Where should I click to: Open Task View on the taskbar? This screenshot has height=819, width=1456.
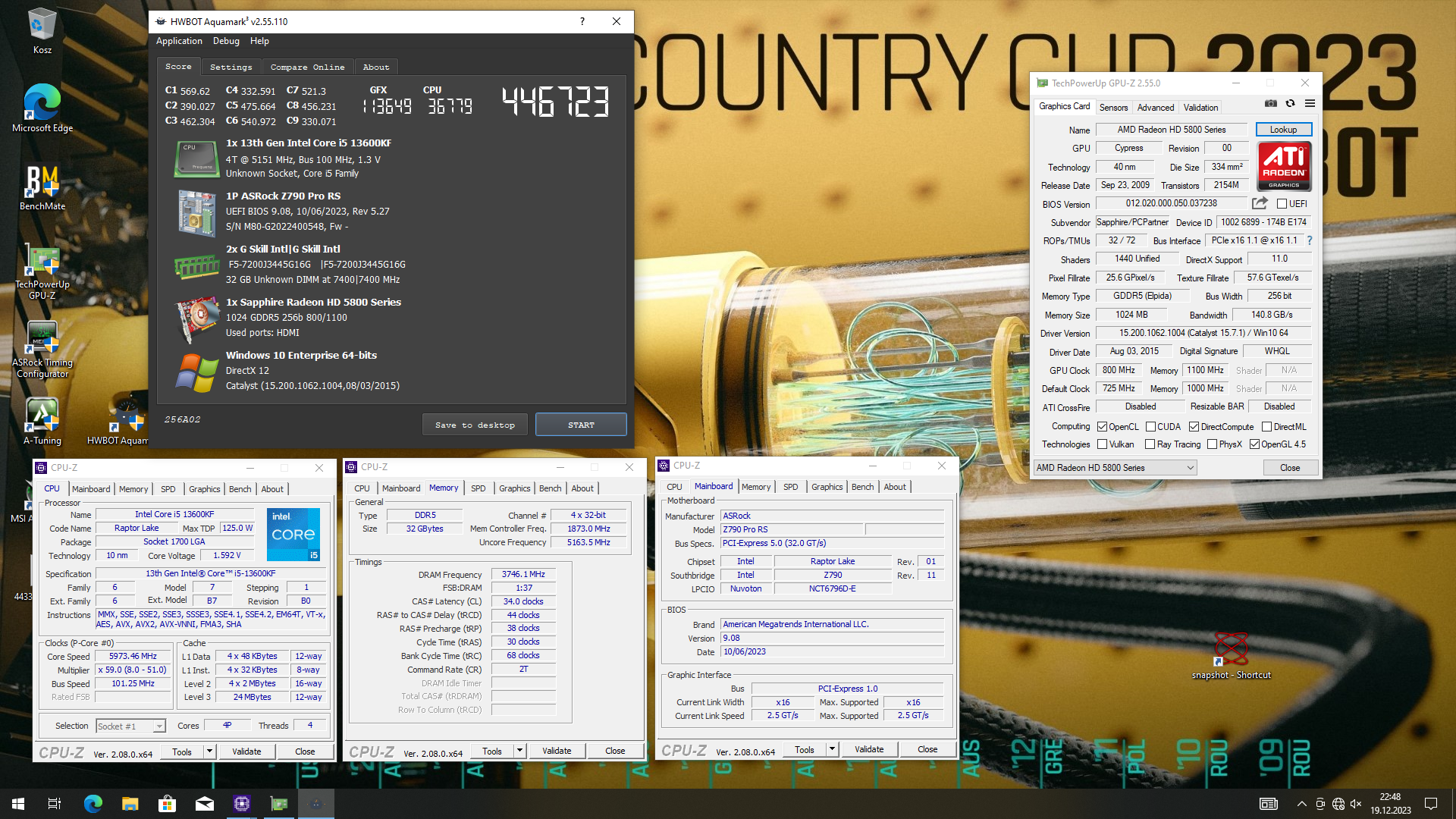[55, 804]
